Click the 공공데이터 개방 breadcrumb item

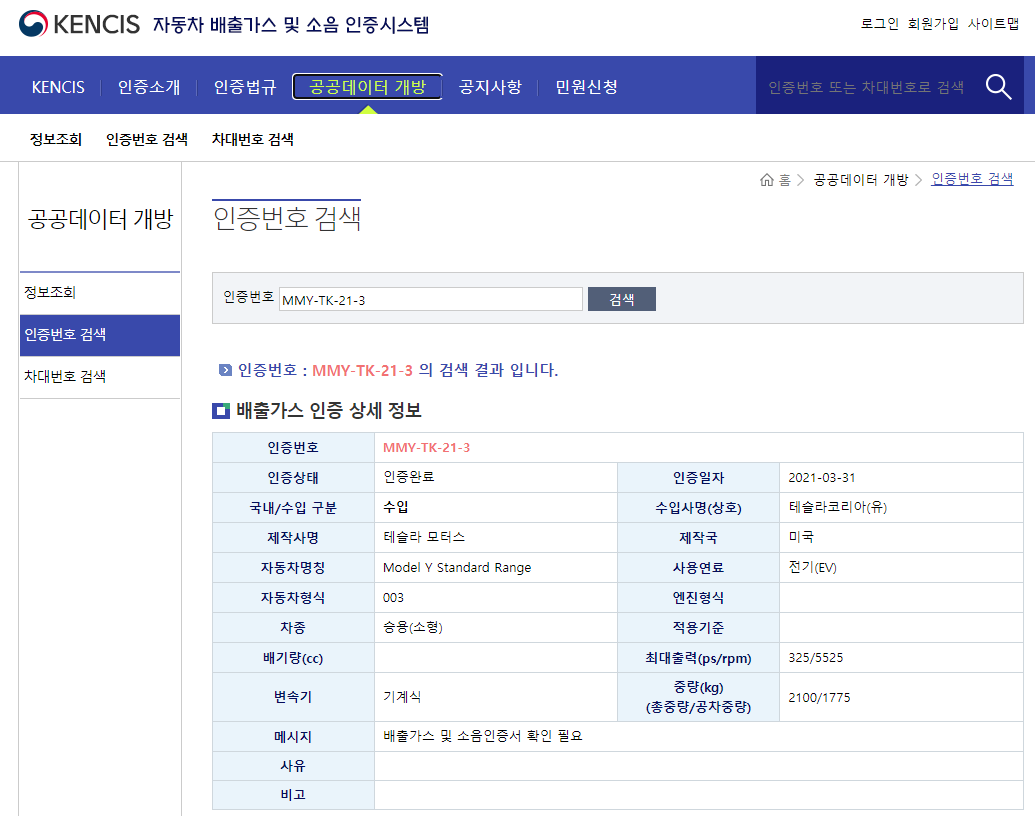(861, 180)
